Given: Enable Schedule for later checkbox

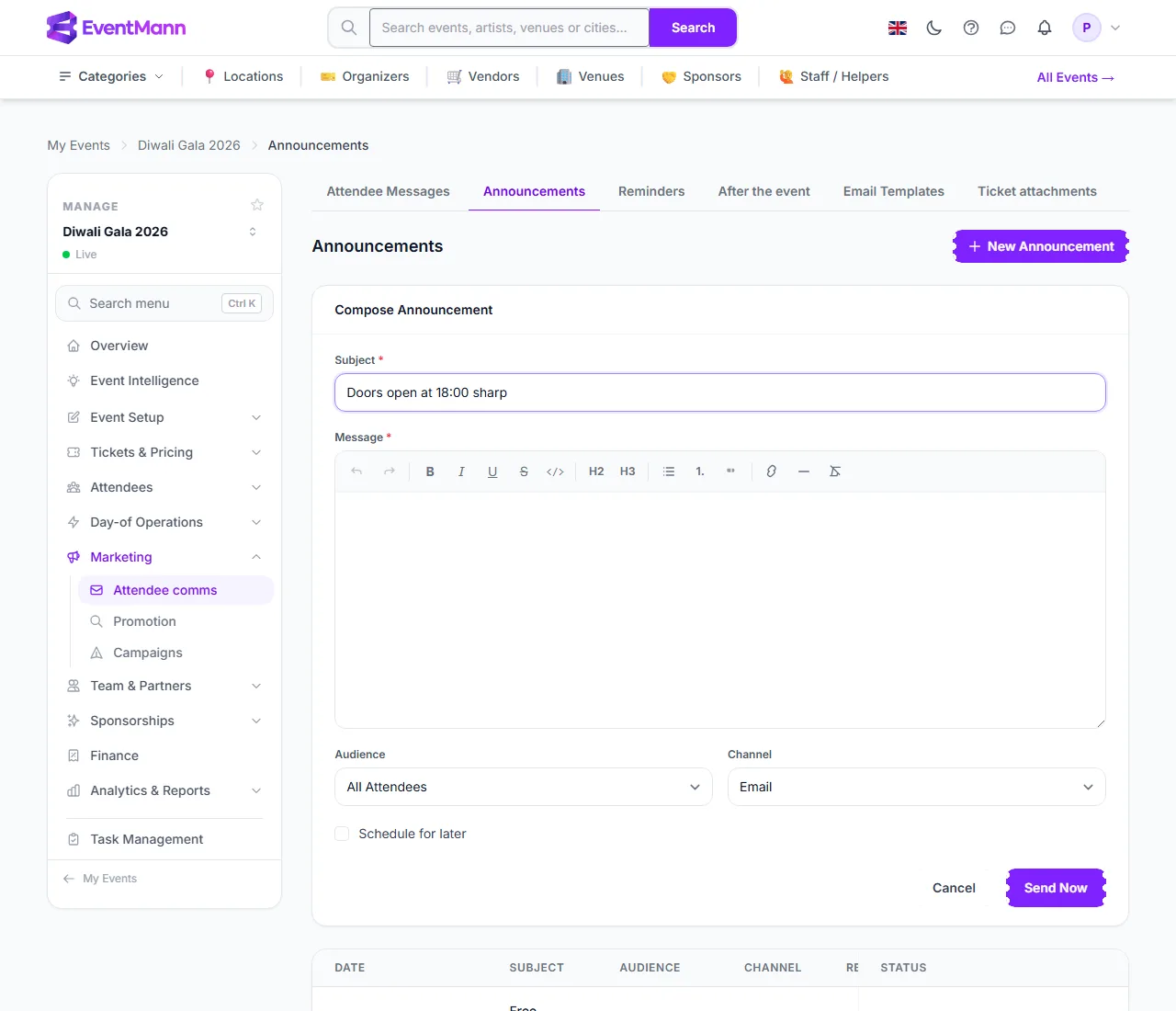Looking at the screenshot, I should click(x=342, y=834).
